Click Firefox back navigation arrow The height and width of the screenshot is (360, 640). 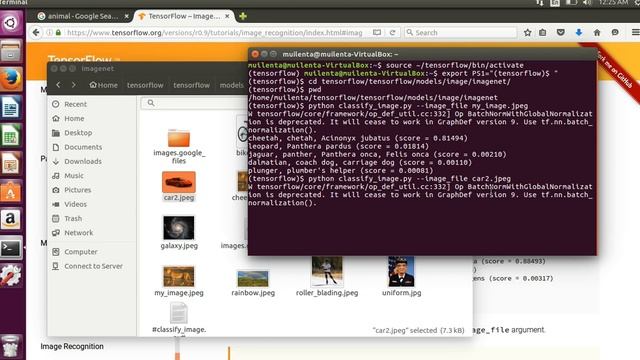tap(36, 32)
